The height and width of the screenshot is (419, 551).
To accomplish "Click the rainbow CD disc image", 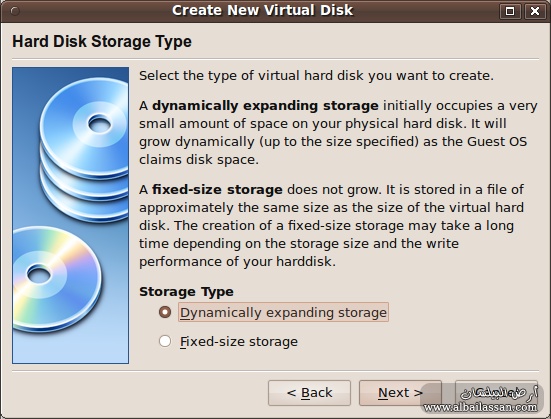I will [57, 279].
